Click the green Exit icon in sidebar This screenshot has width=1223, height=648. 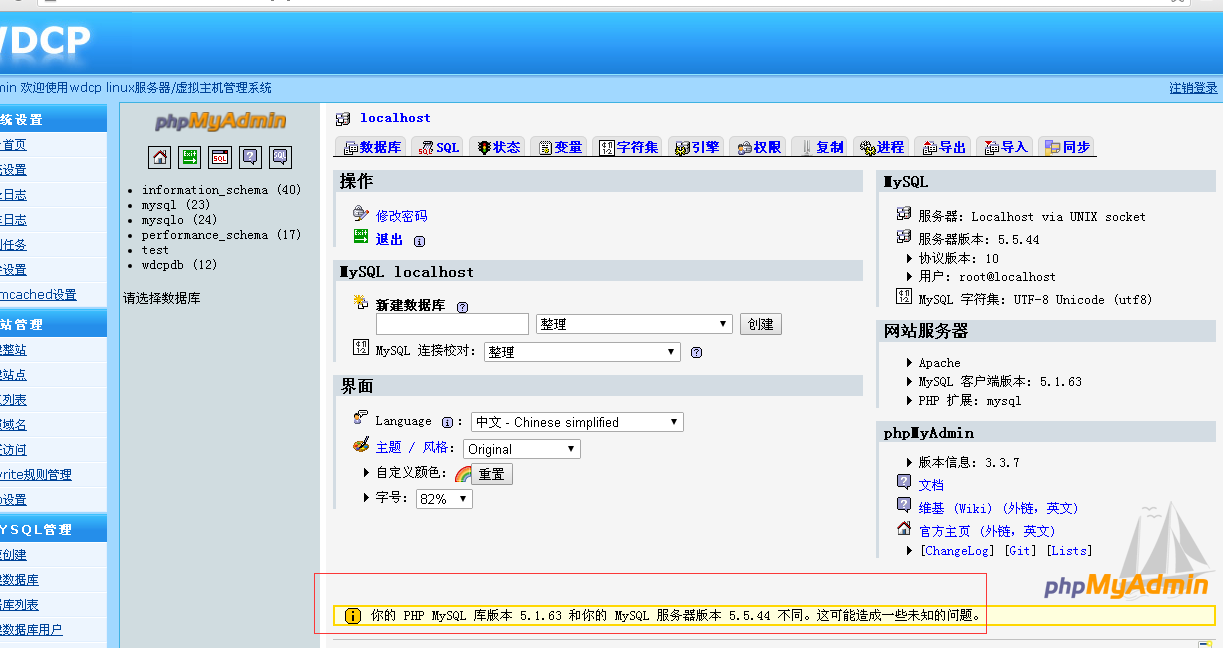click(190, 157)
